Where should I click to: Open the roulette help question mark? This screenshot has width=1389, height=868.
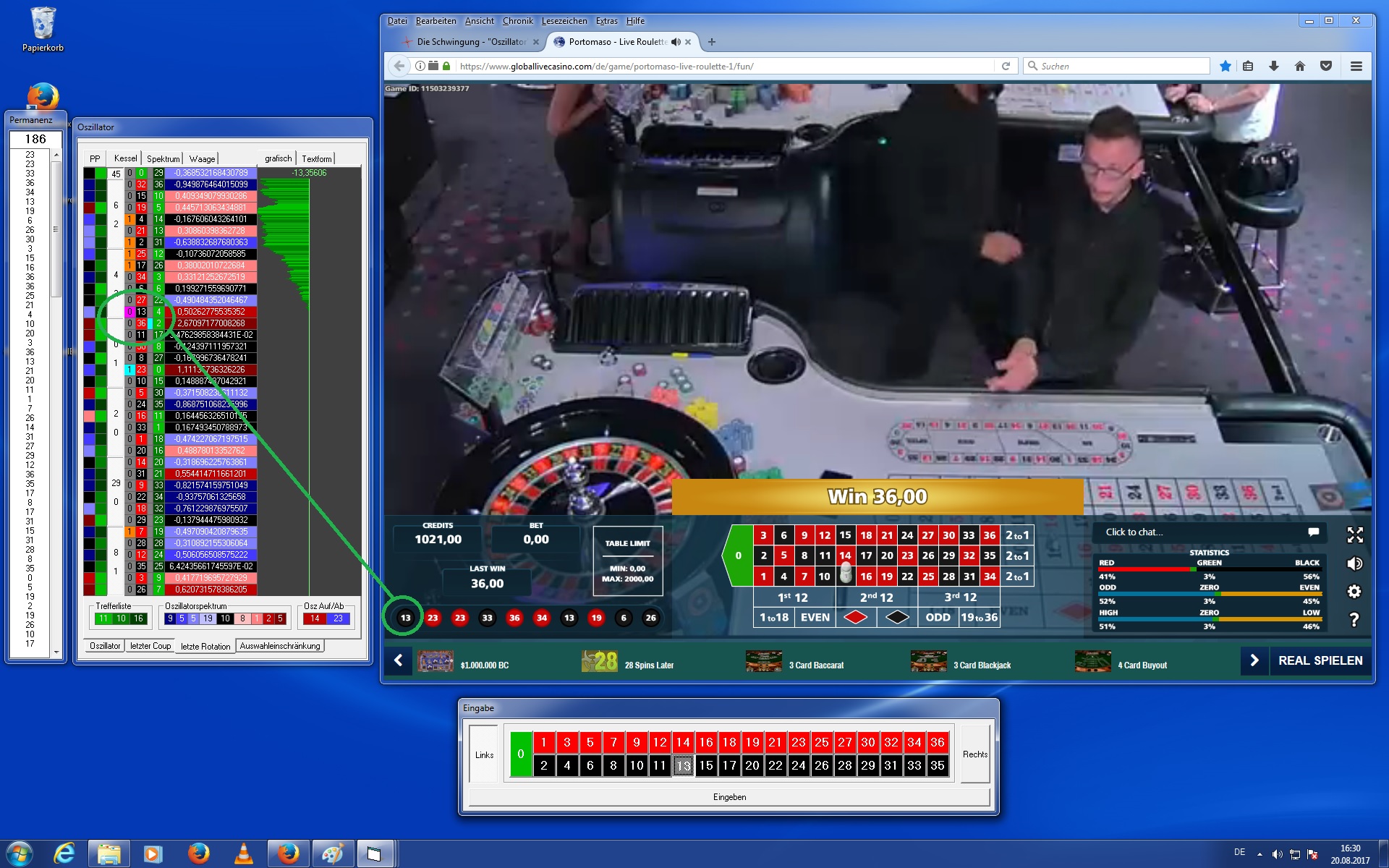pyautogui.click(x=1354, y=620)
